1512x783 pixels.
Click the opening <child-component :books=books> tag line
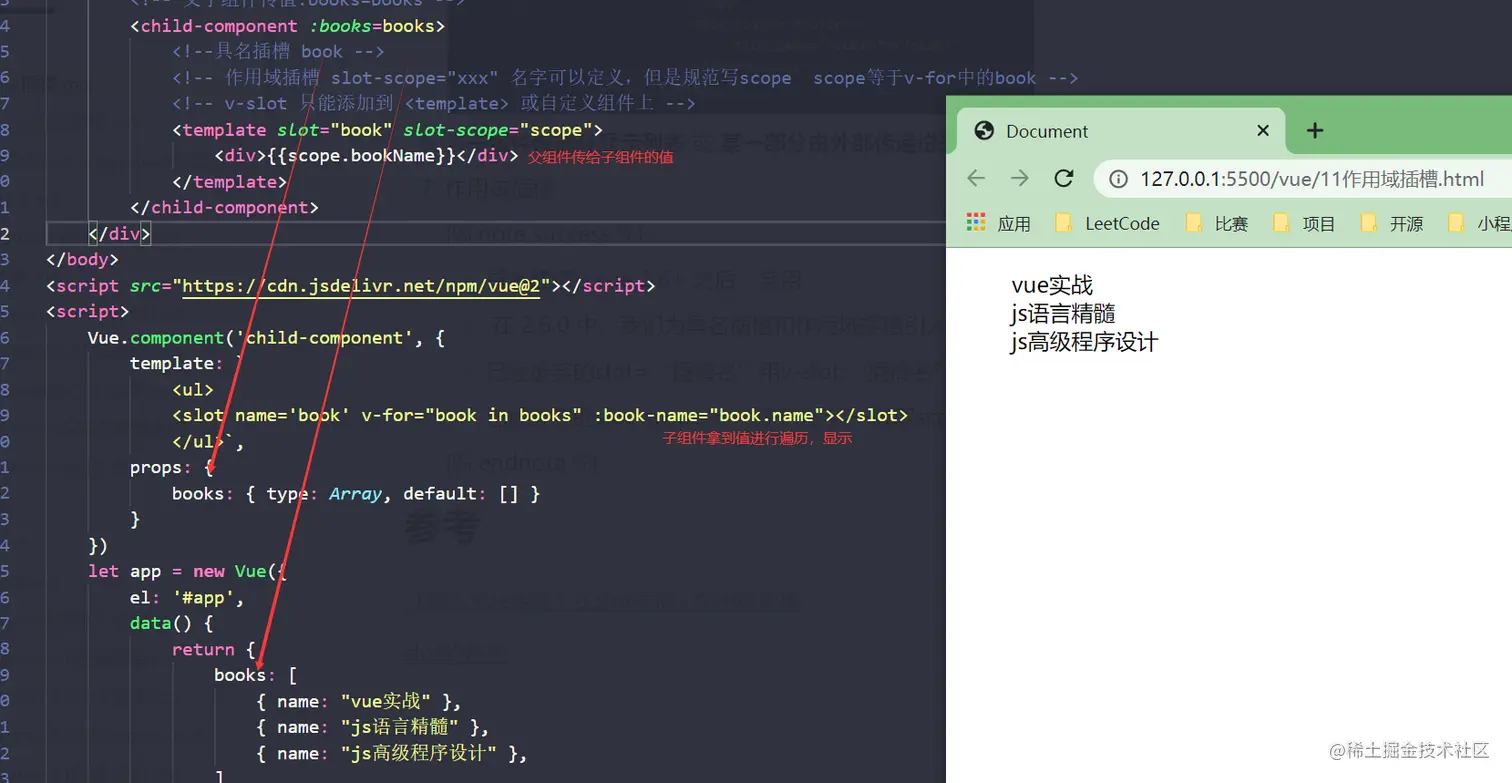pos(288,26)
